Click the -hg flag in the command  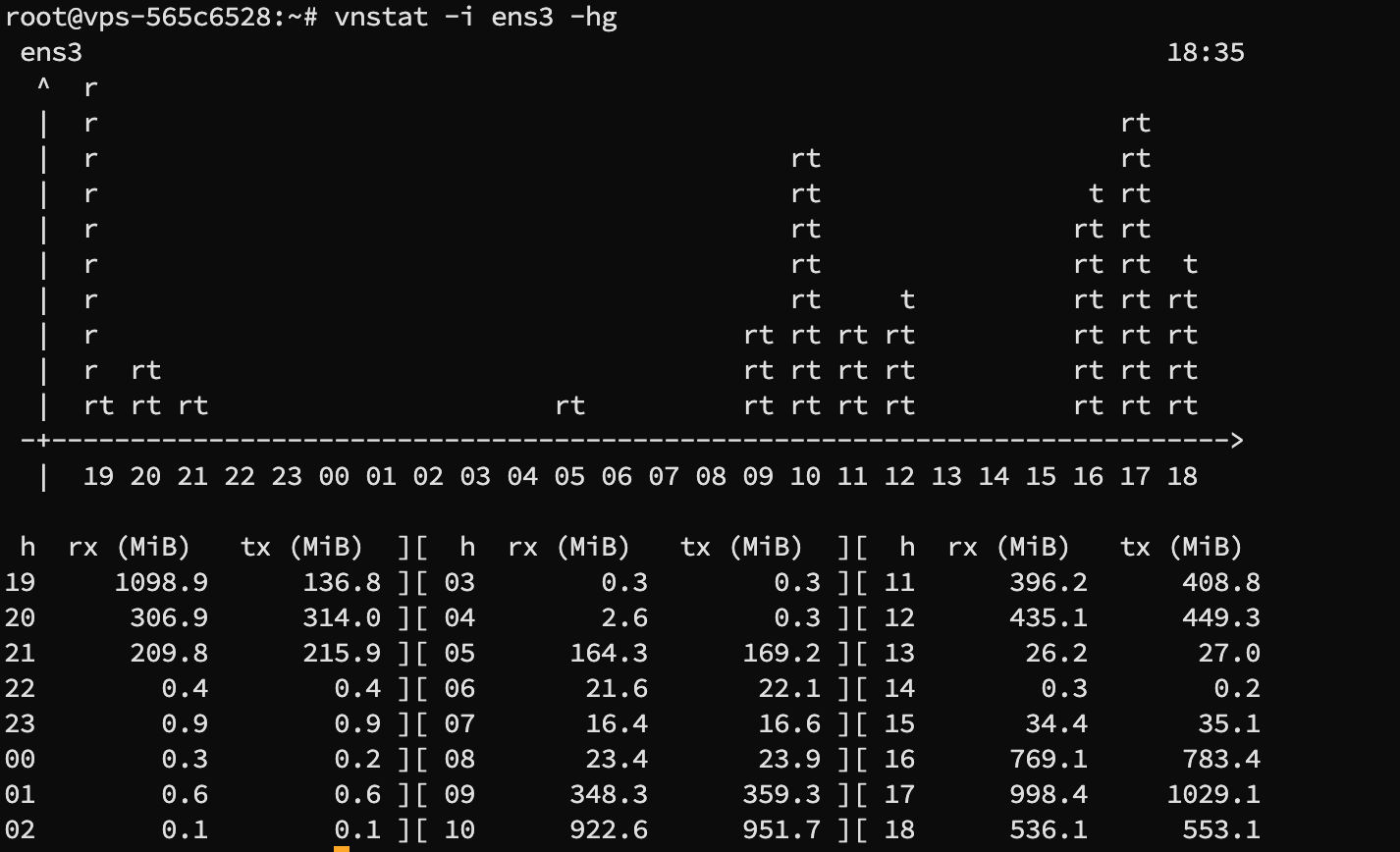pos(593,17)
